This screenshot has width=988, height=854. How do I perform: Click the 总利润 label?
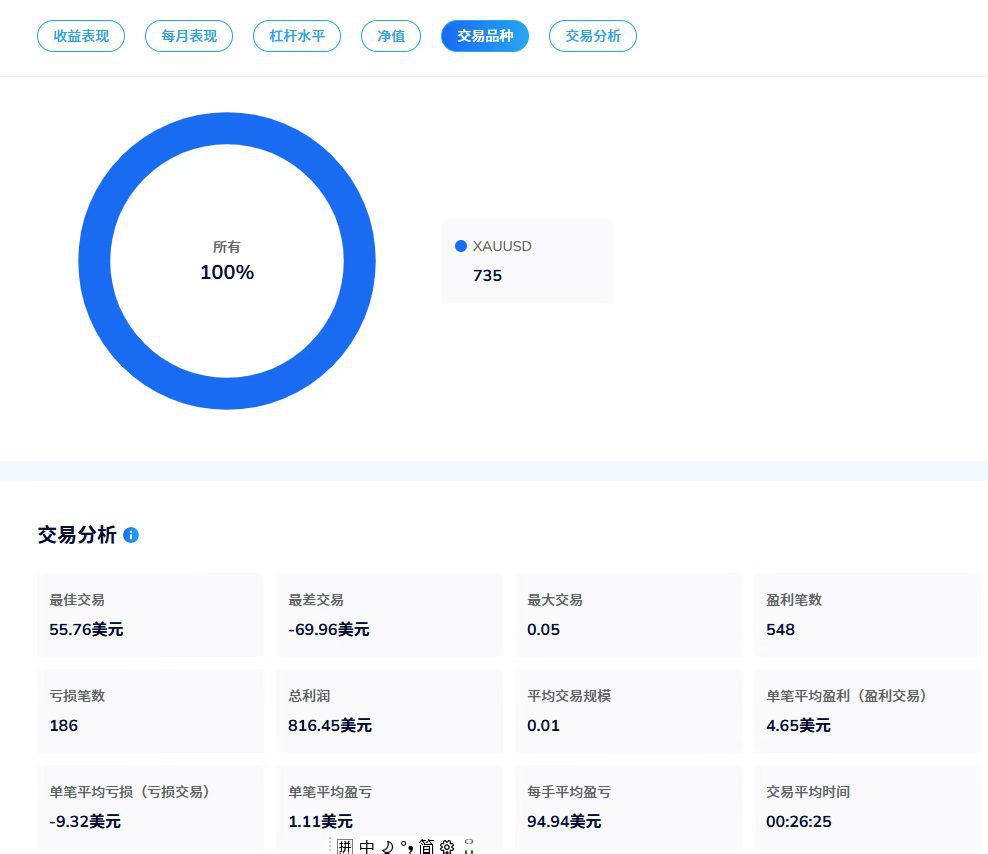click(x=309, y=696)
